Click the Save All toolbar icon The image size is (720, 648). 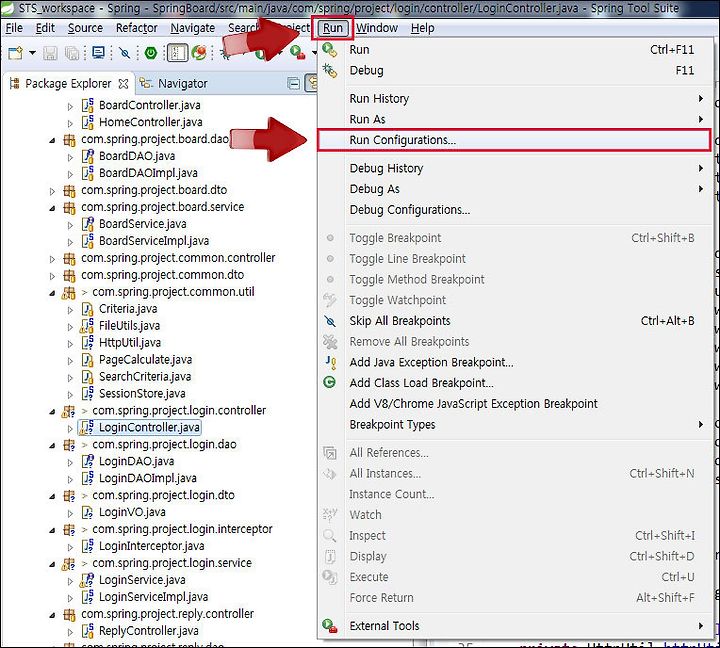coord(72,53)
